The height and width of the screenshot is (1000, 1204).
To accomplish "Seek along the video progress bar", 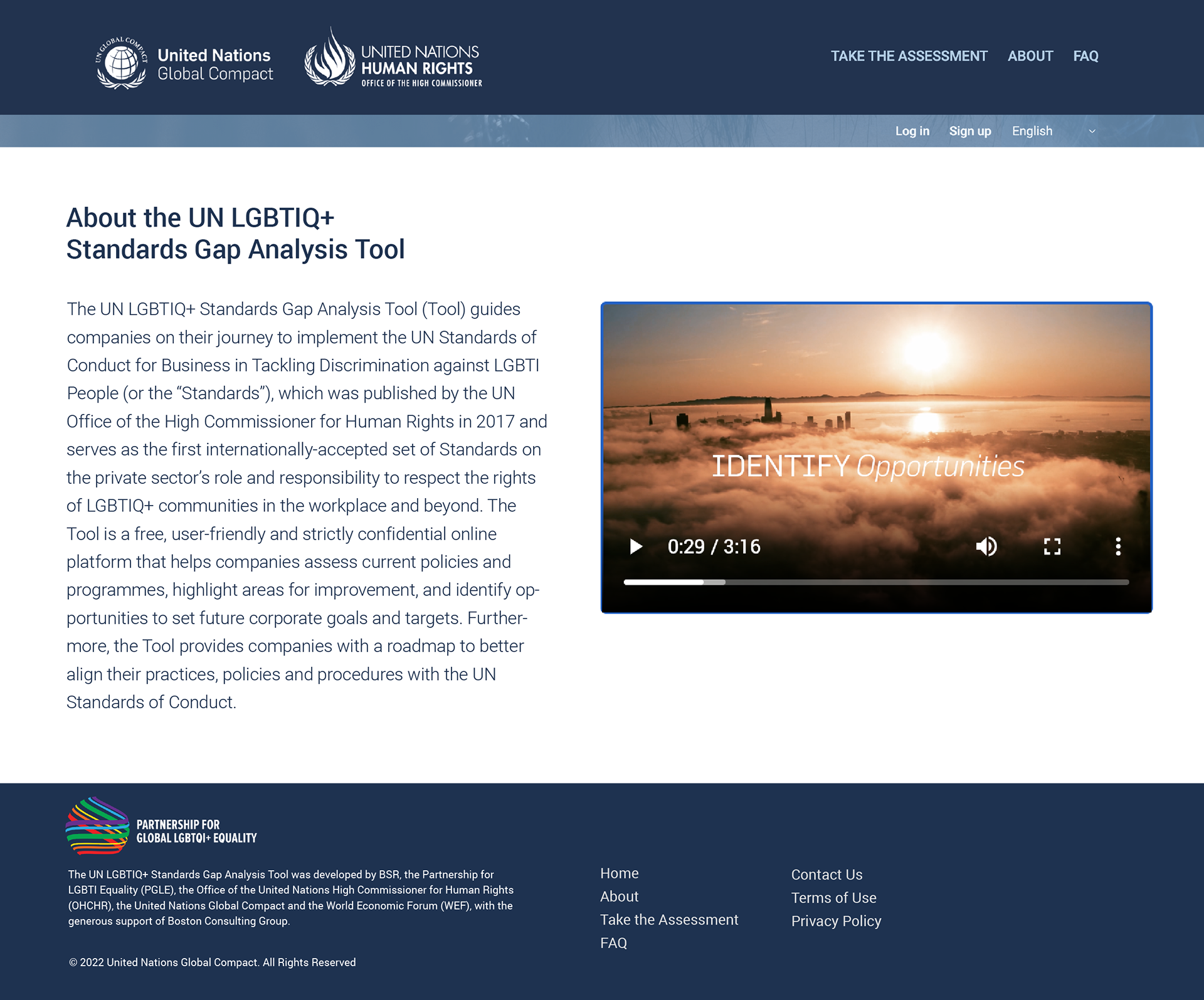I will [x=876, y=582].
